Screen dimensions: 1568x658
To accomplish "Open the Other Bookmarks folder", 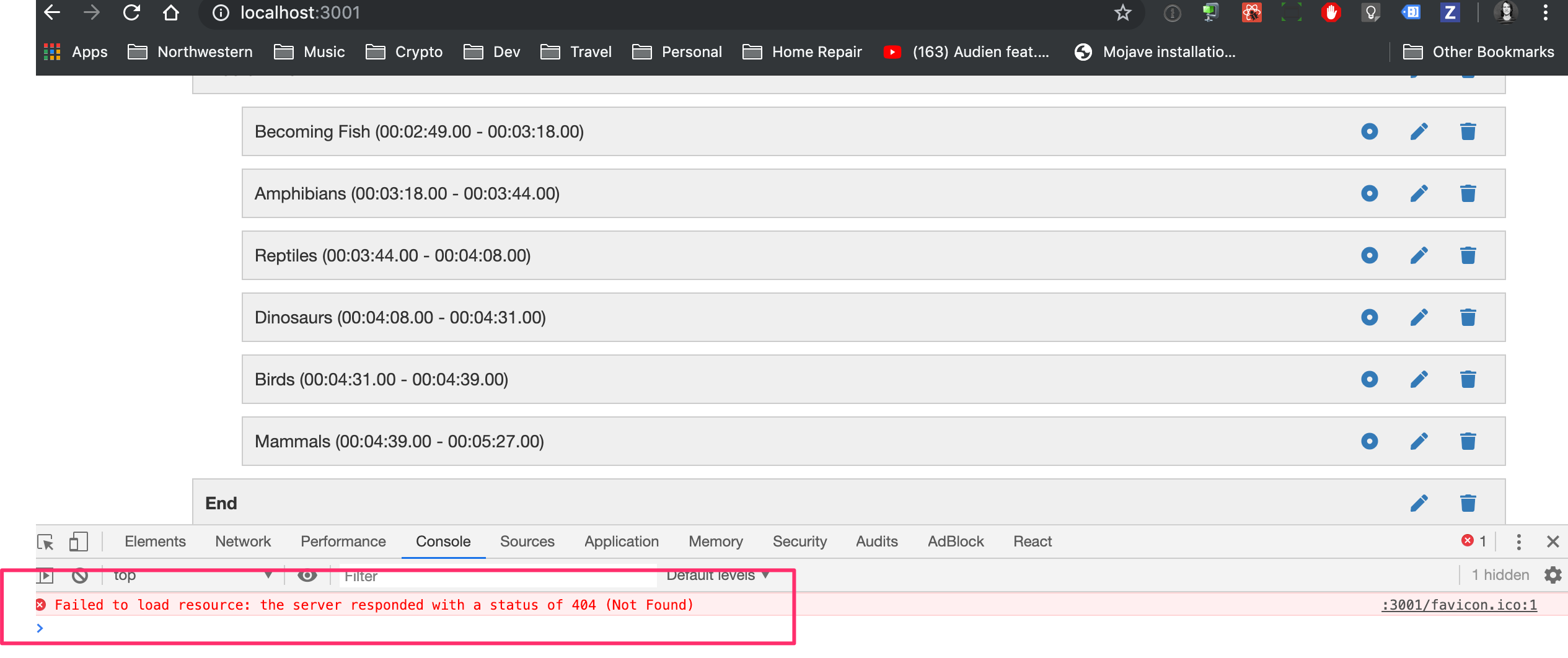I will (x=1482, y=52).
